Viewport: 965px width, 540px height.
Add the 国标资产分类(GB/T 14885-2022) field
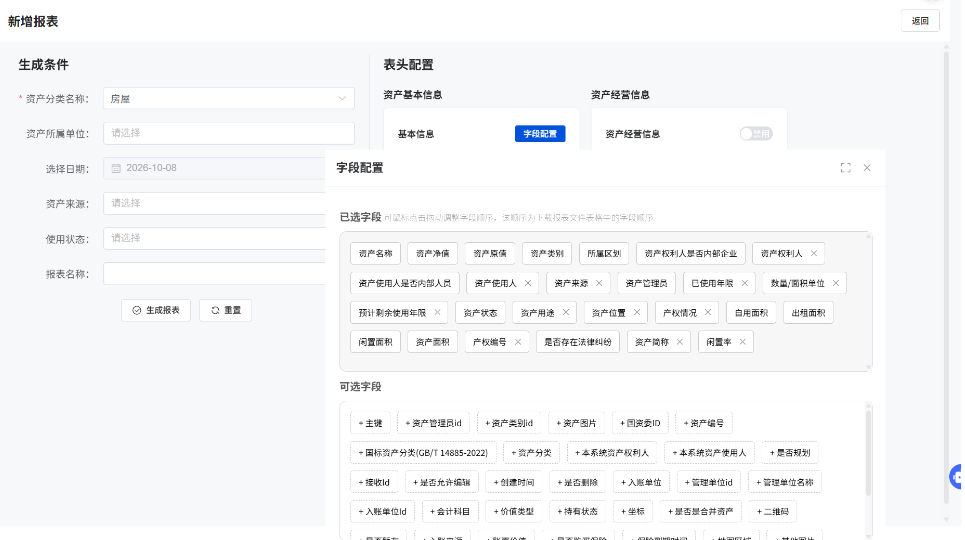(423, 453)
